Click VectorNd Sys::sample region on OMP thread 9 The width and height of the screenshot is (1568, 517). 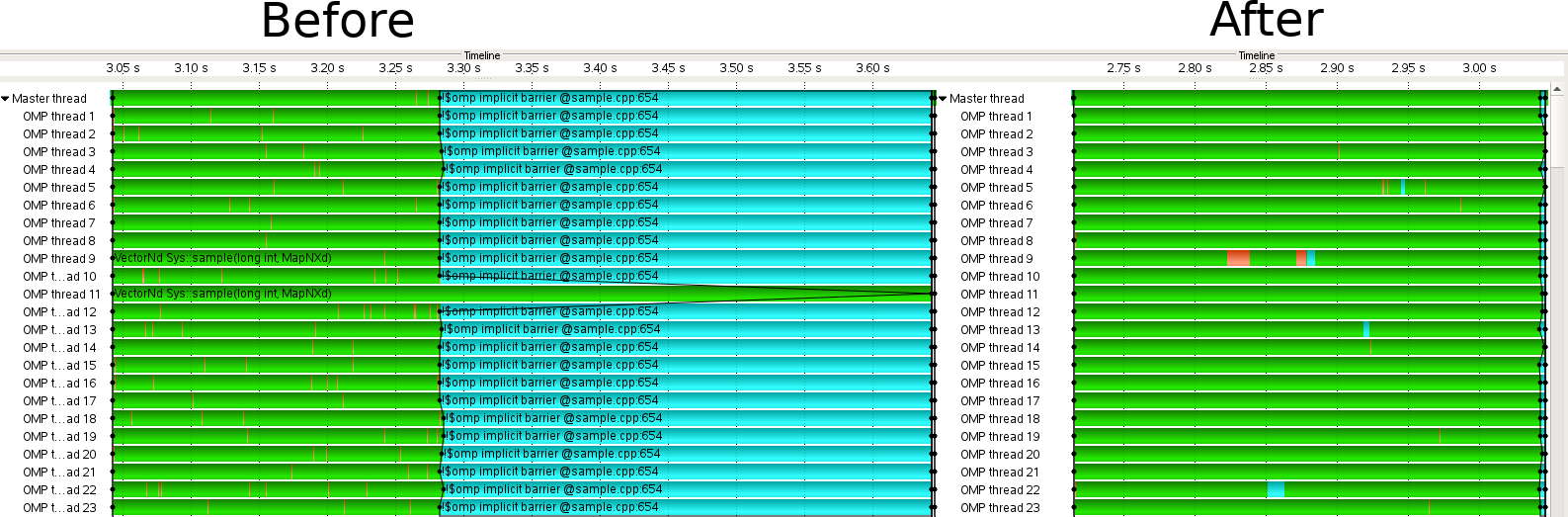click(222, 258)
